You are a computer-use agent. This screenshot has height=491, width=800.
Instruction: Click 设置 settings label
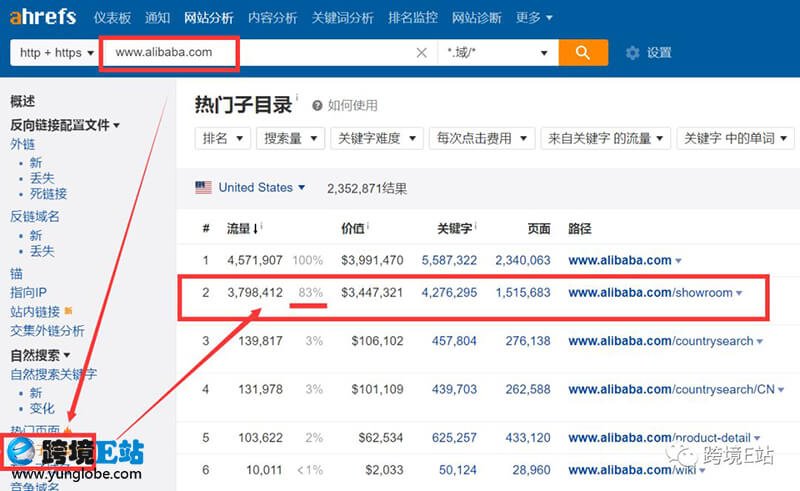point(659,53)
